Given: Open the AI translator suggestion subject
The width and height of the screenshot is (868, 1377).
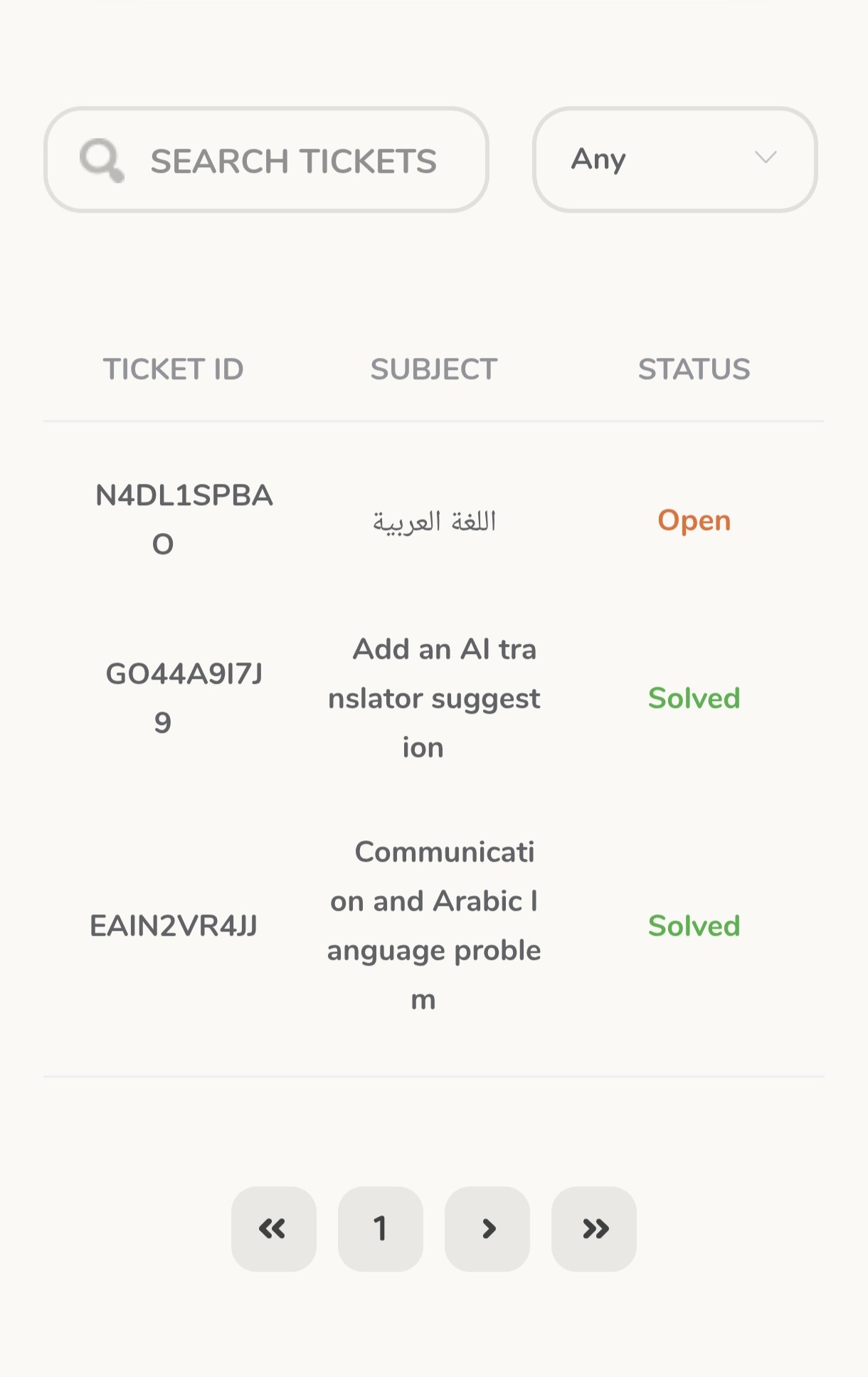Looking at the screenshot, I should click(434, 698).
